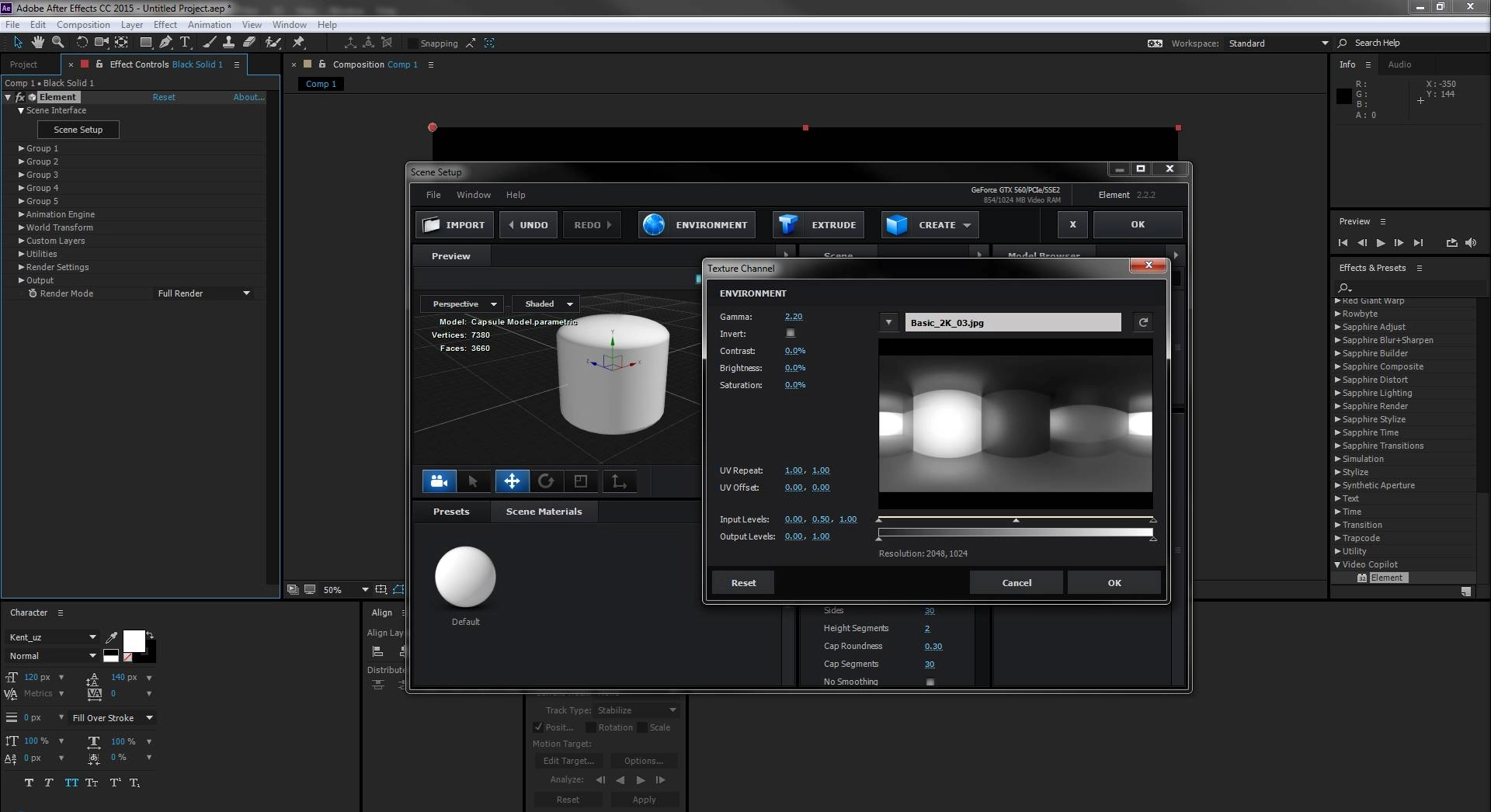The height and width of the screenshot is (812, 1491).
Task: Select the Pen tool
Action: [165, 42]
